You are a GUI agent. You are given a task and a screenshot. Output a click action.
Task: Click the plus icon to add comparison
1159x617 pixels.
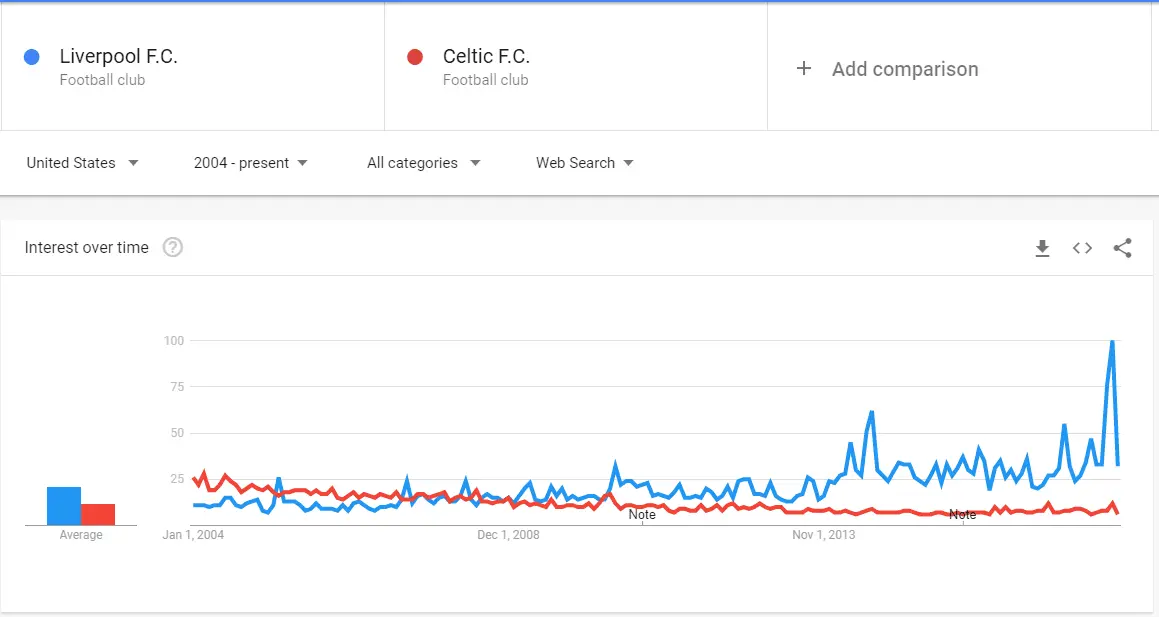[803, 69]
